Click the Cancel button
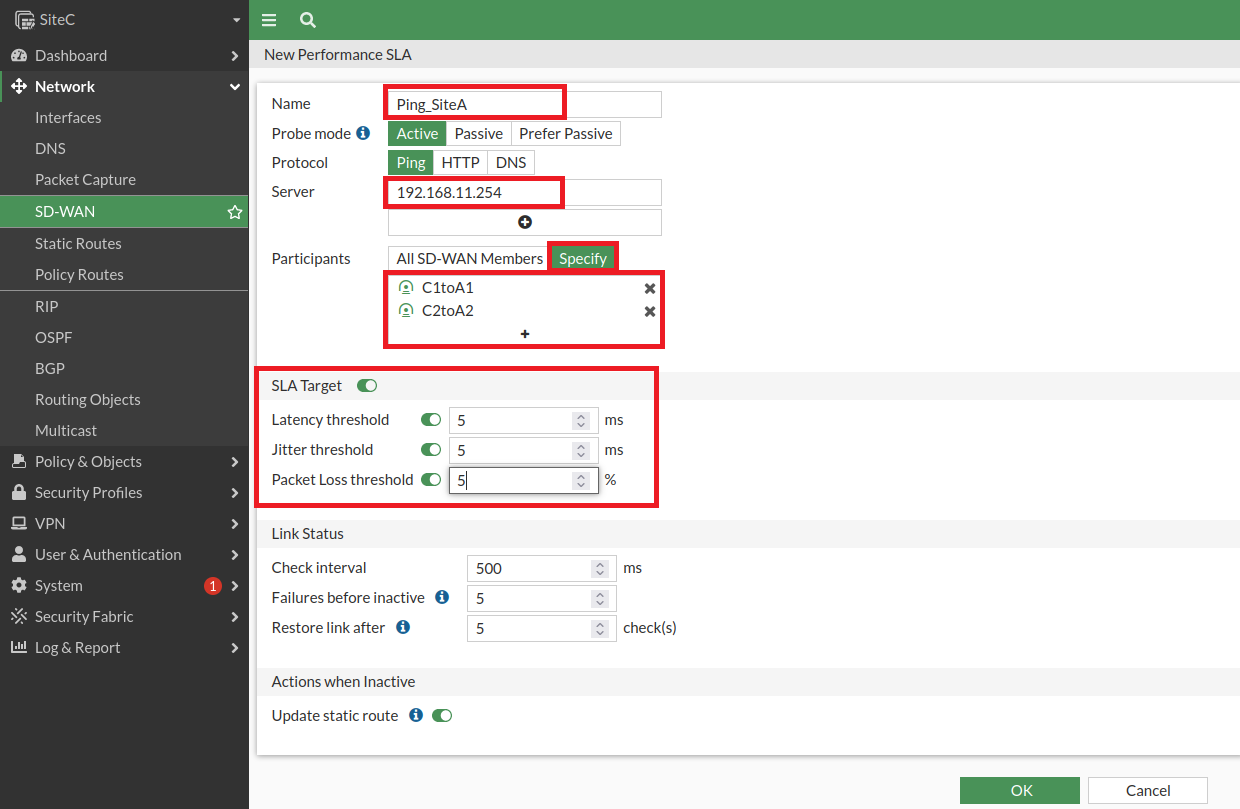 (x=1148, y=790)
